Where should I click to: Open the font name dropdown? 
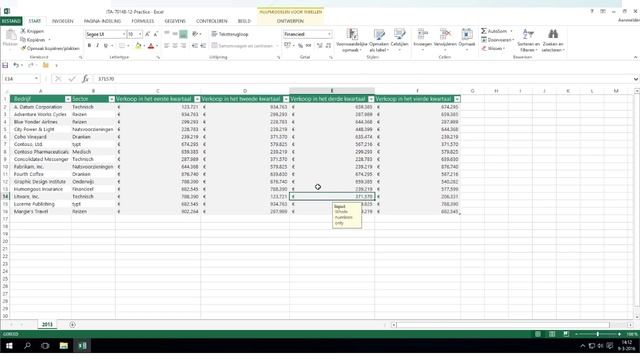pos(124,34)
